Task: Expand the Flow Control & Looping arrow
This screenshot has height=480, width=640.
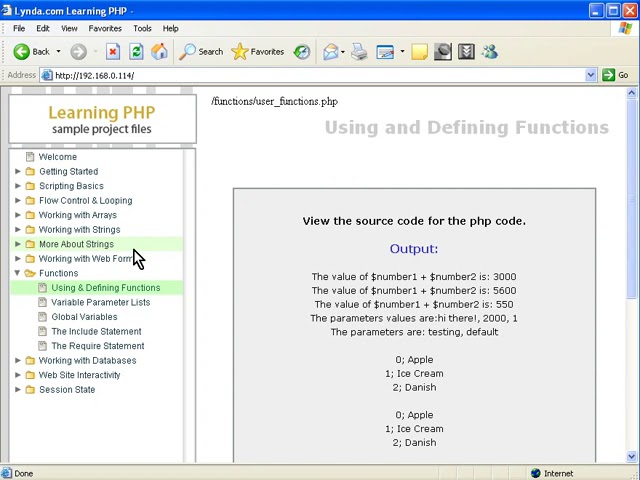Action: 18,200
